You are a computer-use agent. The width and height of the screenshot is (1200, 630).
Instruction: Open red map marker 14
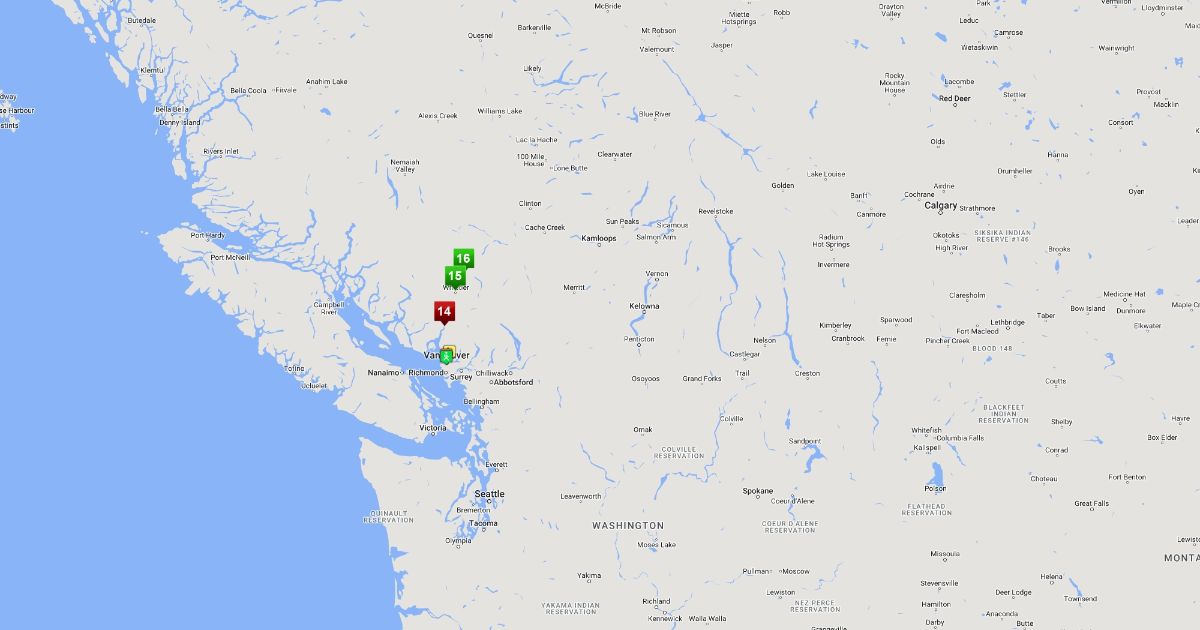click(444, 312)
